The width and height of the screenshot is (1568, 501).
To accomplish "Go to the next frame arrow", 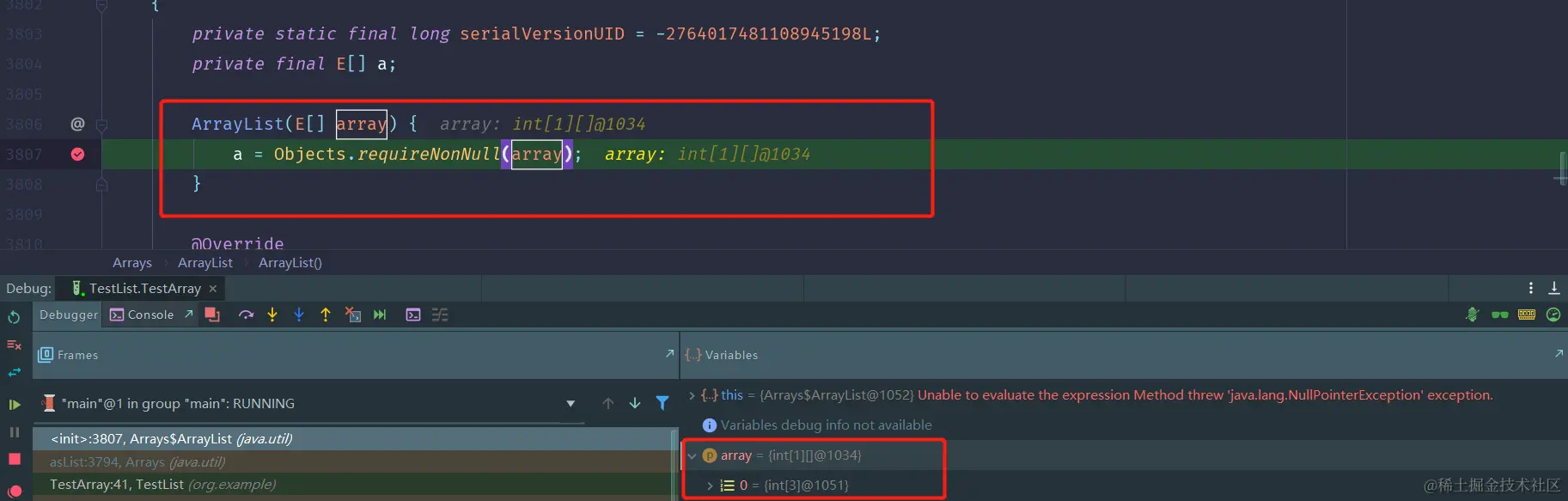I will [x=635, y=403].
